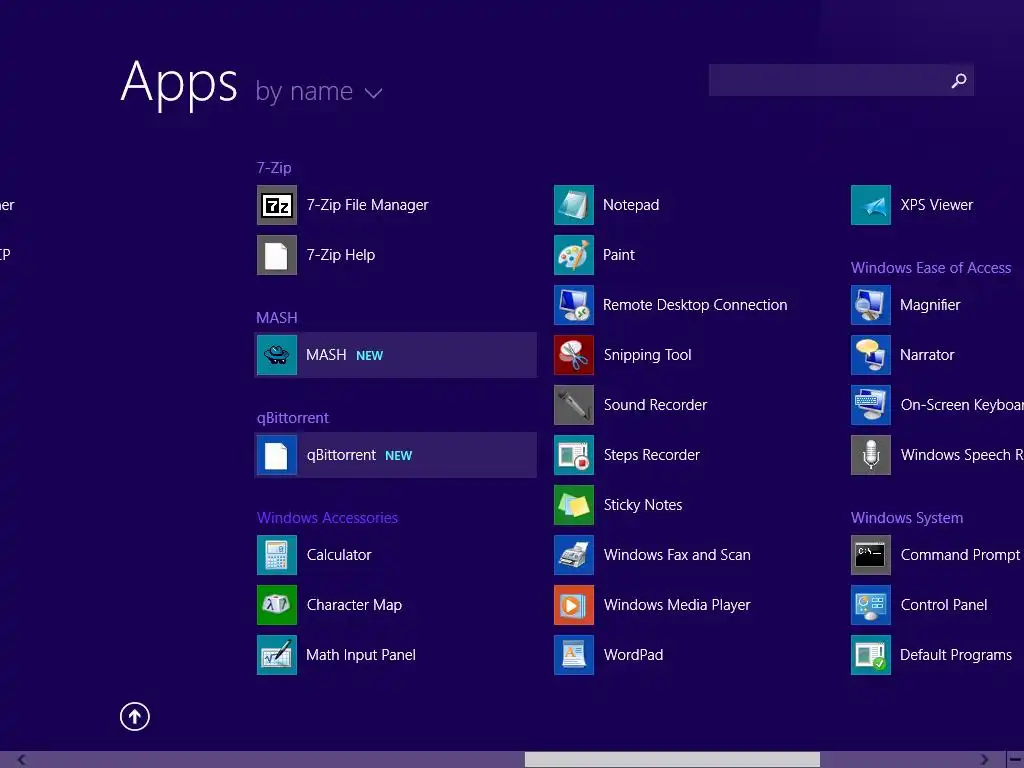Open the WordPad icon
The width and height of the screenshot is (1024, 768).
574,655
